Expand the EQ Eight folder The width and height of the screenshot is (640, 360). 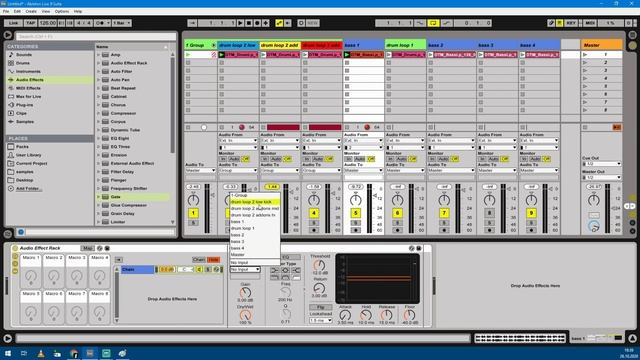98,138
